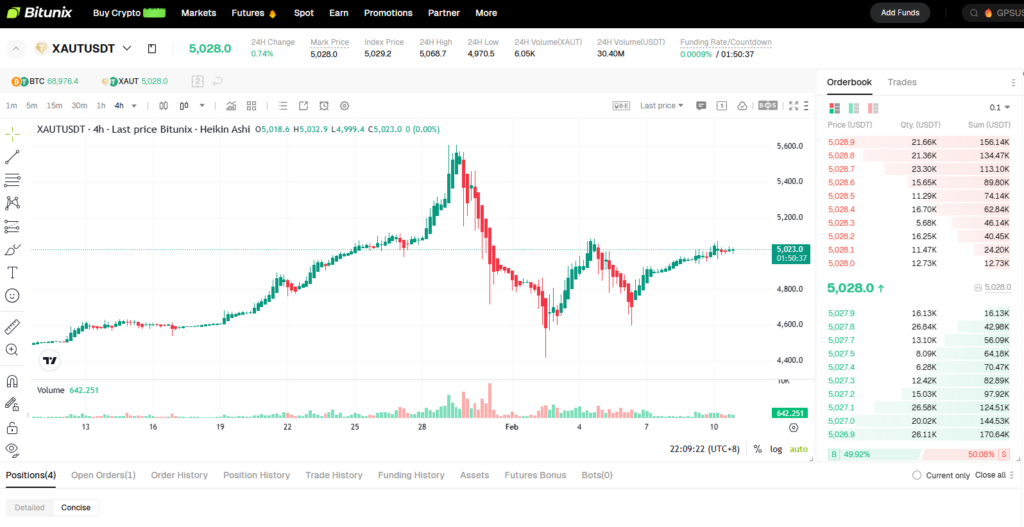Screen dimensions: 1024x527
Task: Open the Last price dropdown
Action: [662, 106]
